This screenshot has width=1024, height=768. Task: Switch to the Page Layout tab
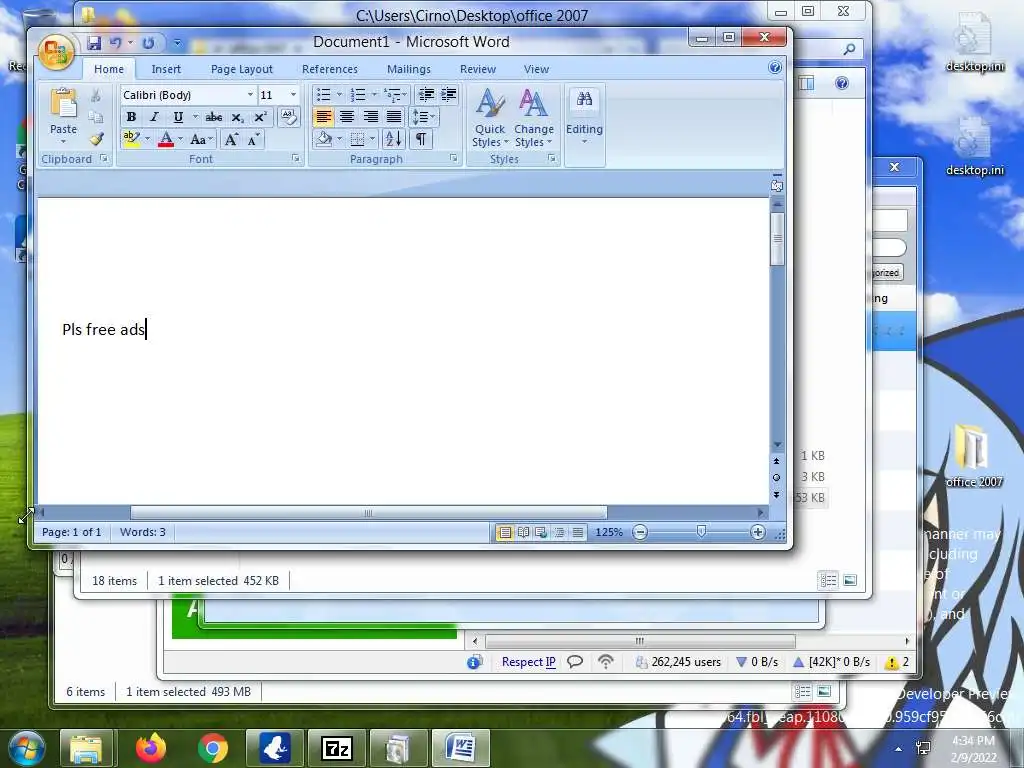[242, 69]
